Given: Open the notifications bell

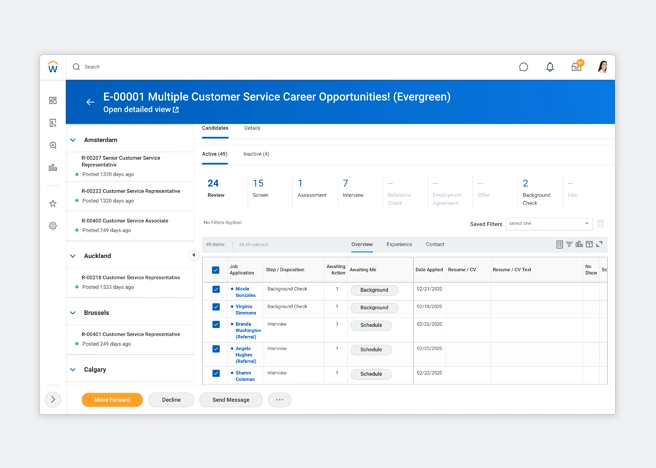Looking at the screenshot, I should tap(549, 67).
